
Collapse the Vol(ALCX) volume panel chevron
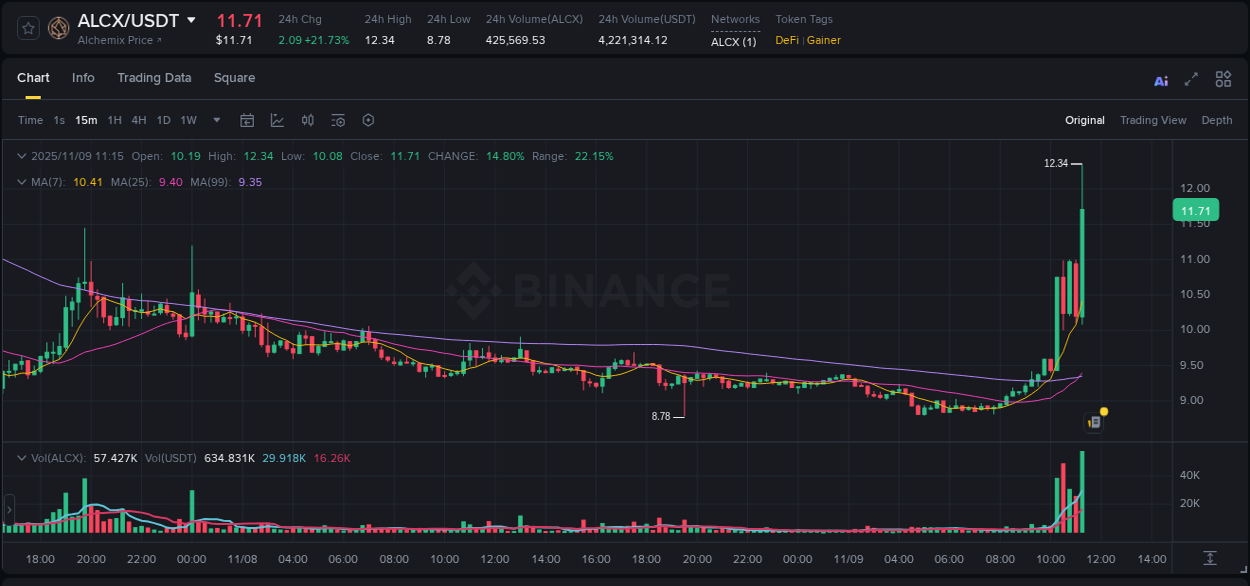tap(20, 456)
